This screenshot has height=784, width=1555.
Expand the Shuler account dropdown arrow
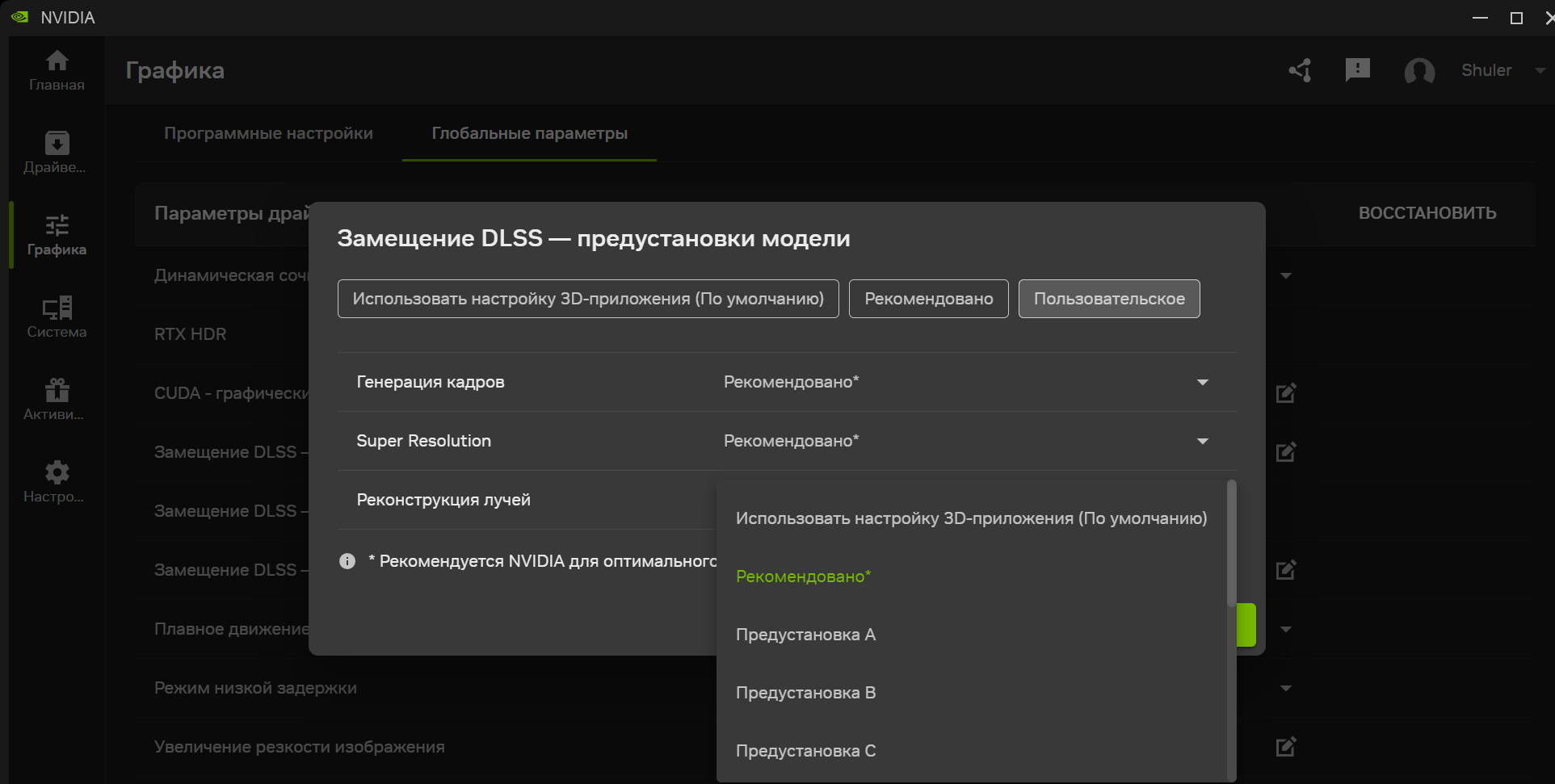pos(1540,70)
